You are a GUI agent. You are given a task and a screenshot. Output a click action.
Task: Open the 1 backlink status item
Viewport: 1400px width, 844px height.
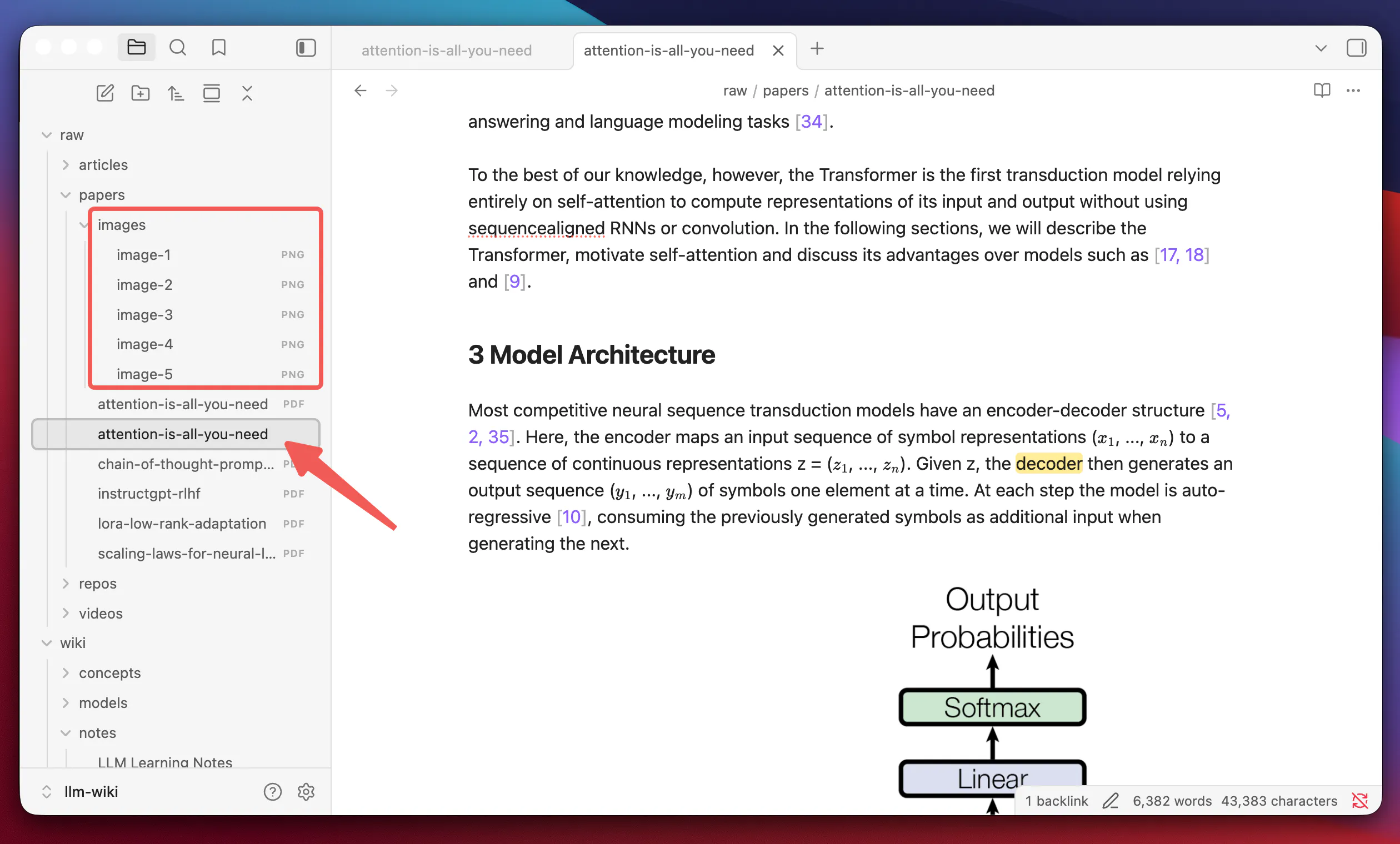[x=1056, y=801]
